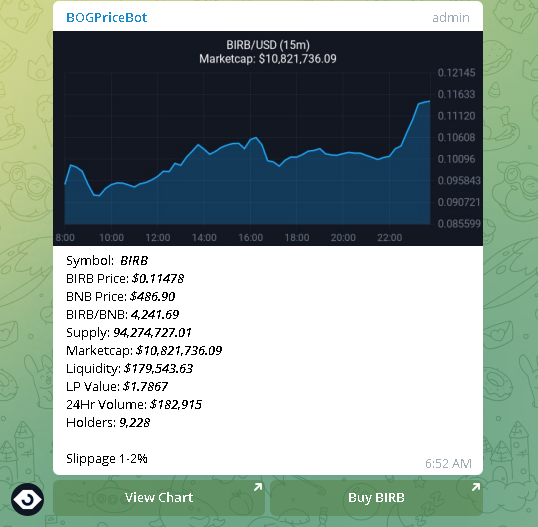This screenshot has width=538, height=527.
Task: Open the BOGPriceBot sender name
Action: coord(106,17)
